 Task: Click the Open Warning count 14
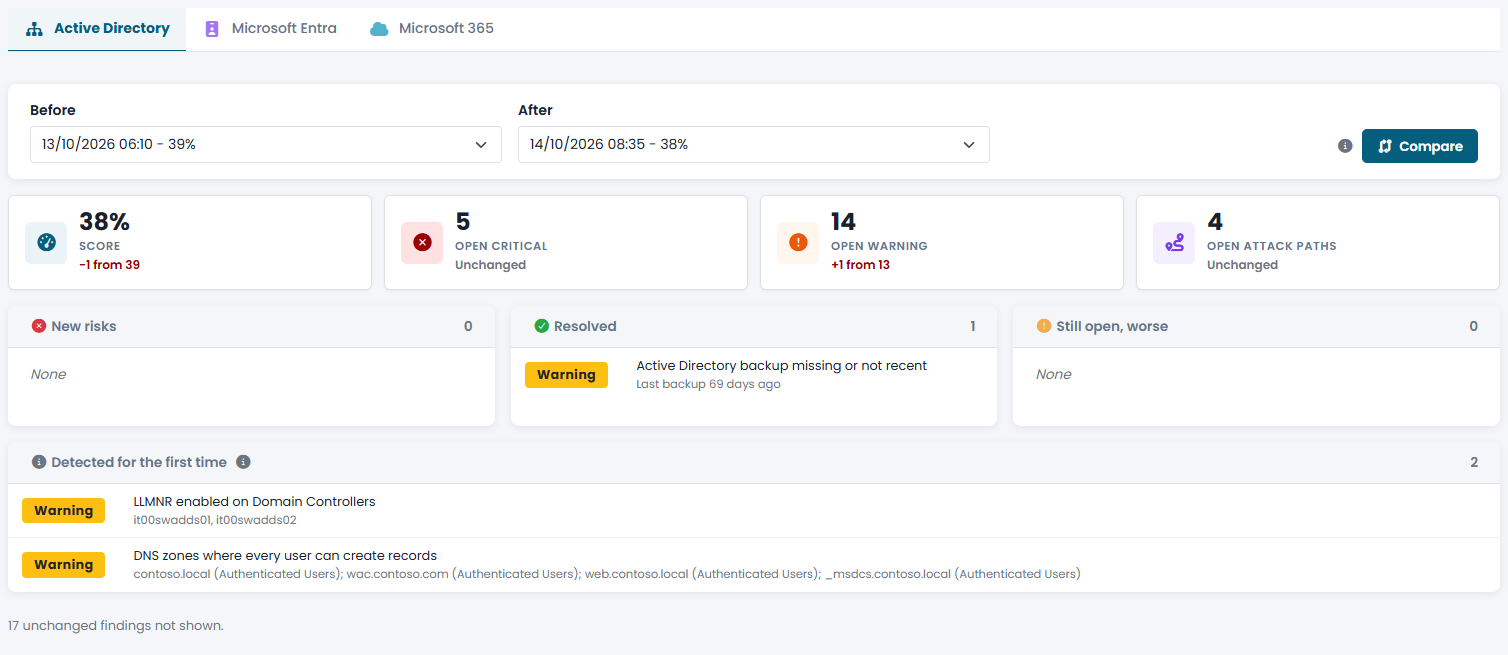[844, 222]
